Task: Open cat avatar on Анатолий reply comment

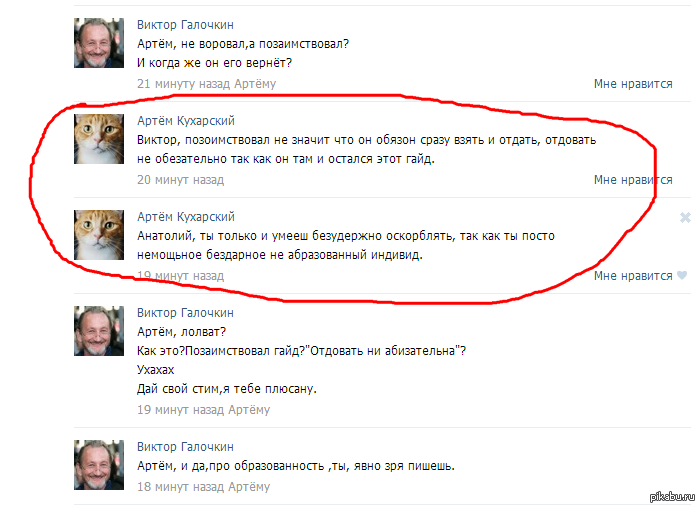Action: coord(99,235)
